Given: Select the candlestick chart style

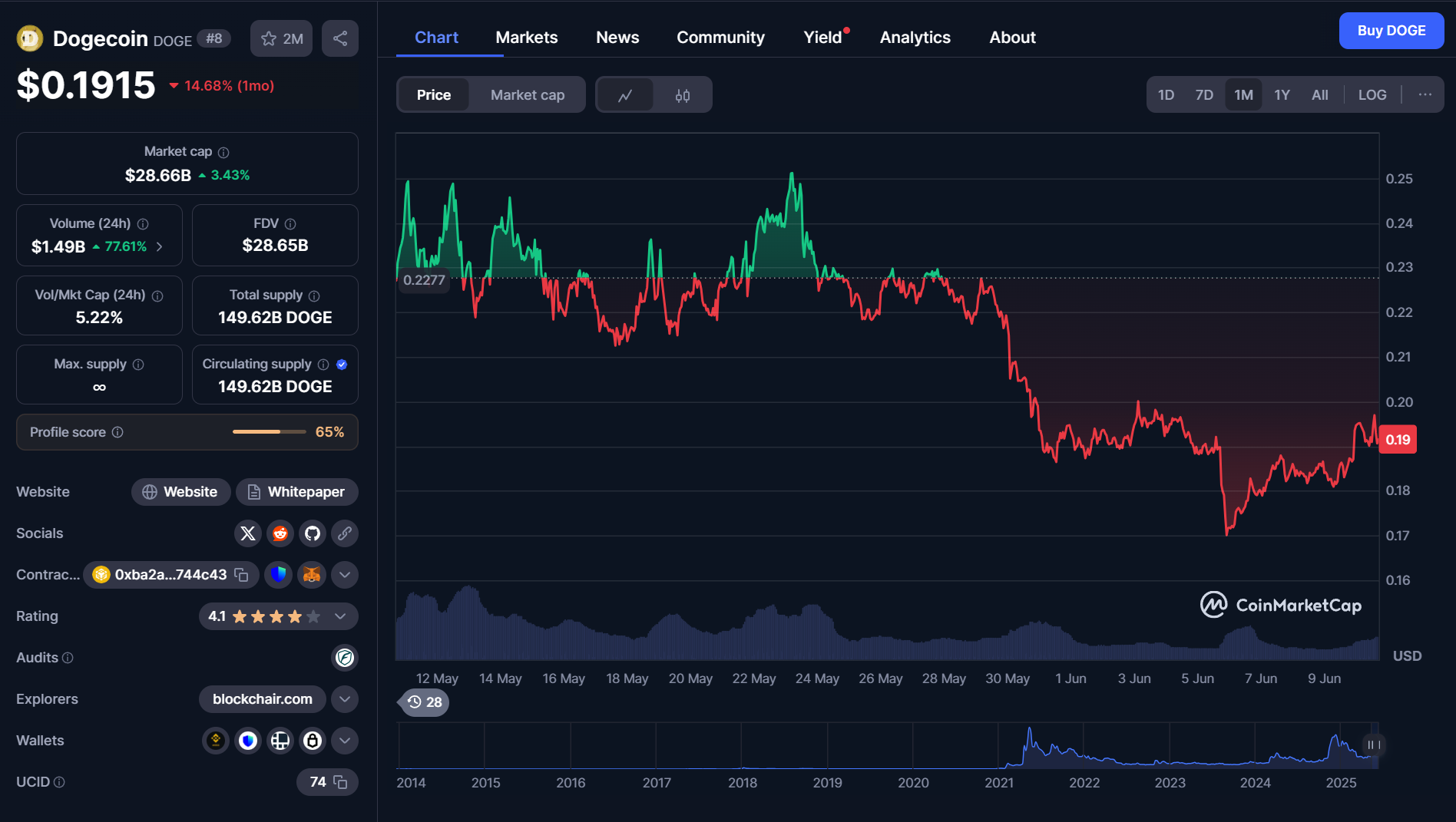Looking at the screenshot, I should (683, 95).
